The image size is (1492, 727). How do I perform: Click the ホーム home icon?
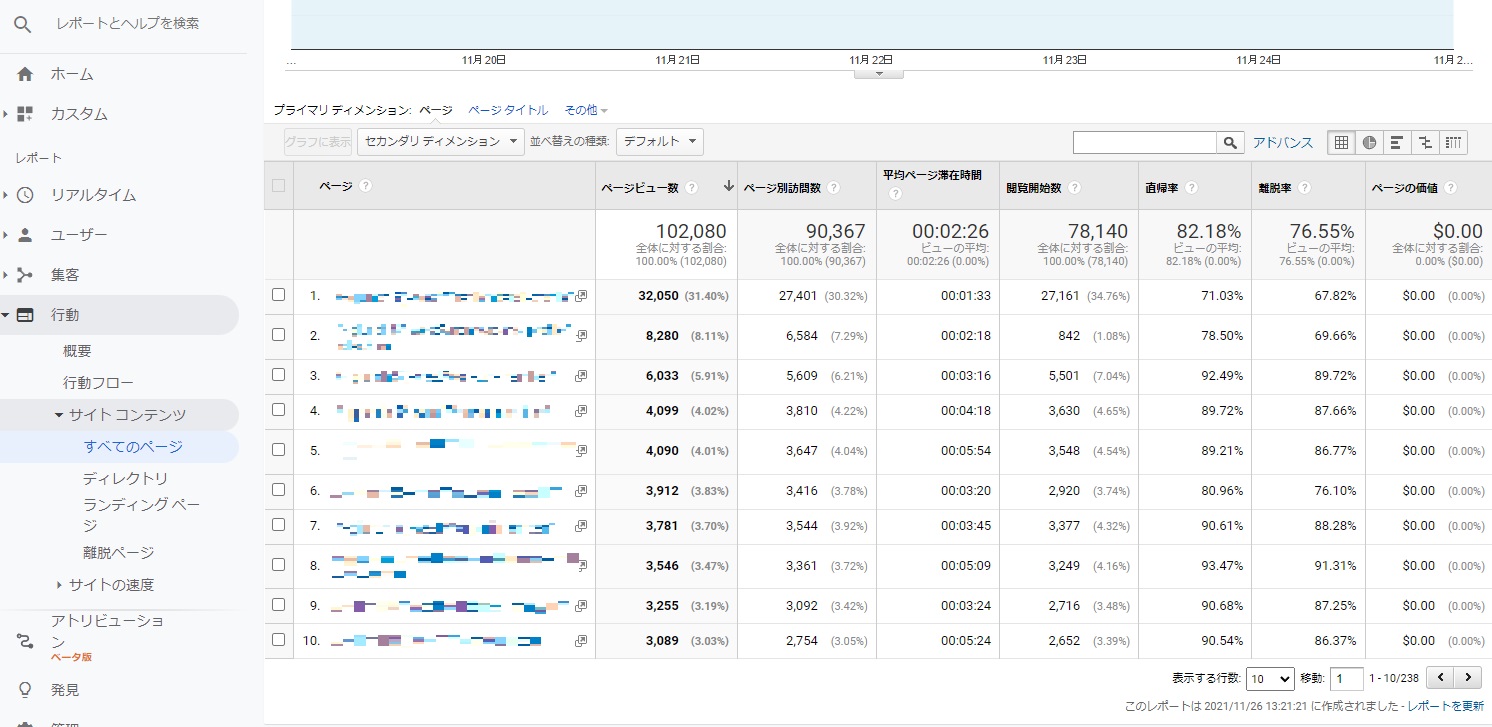[x=25, y=74]
